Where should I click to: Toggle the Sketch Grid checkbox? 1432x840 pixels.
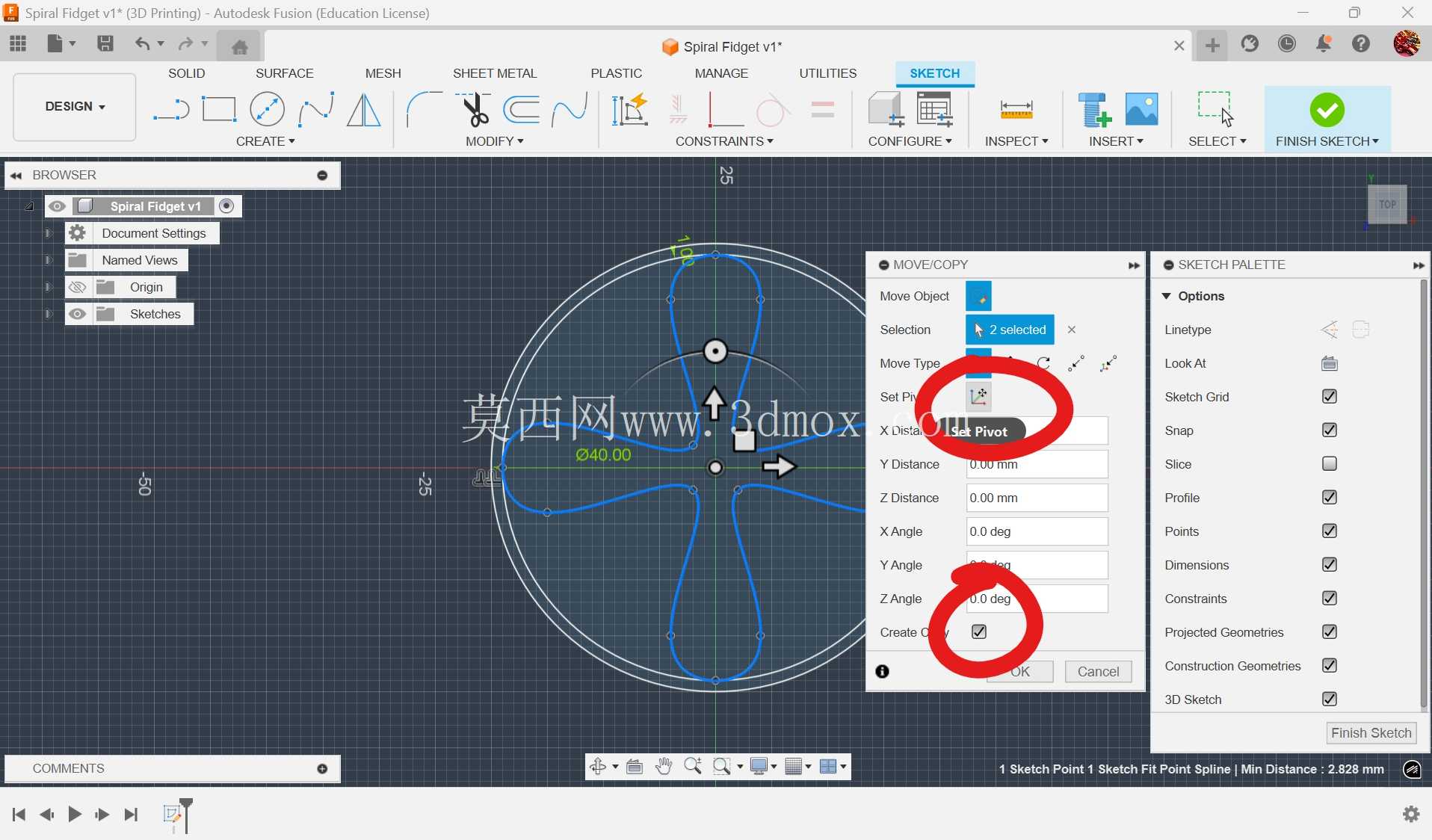[x=1329, y=396]
